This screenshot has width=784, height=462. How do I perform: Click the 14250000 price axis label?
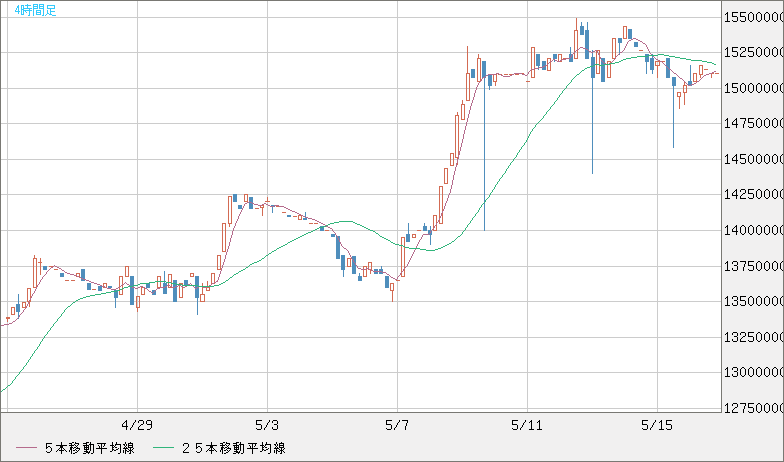click(x=754, y=194)
